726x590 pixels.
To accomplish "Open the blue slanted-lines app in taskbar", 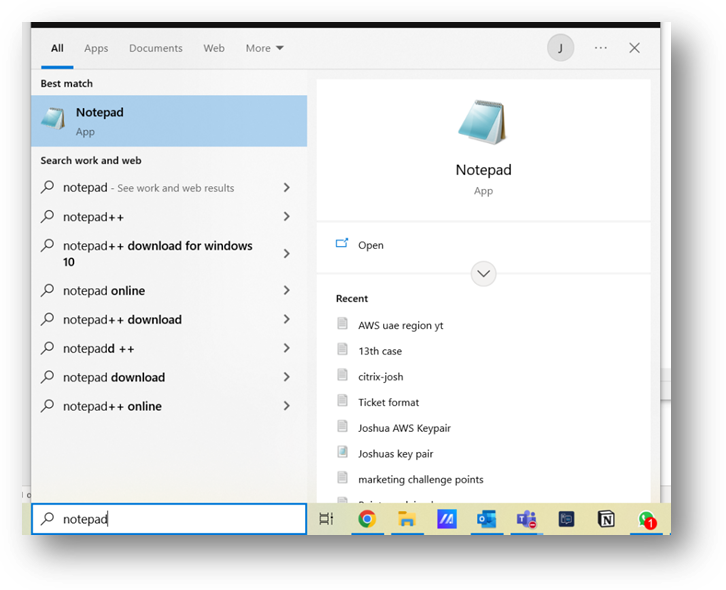I will 447,519.
